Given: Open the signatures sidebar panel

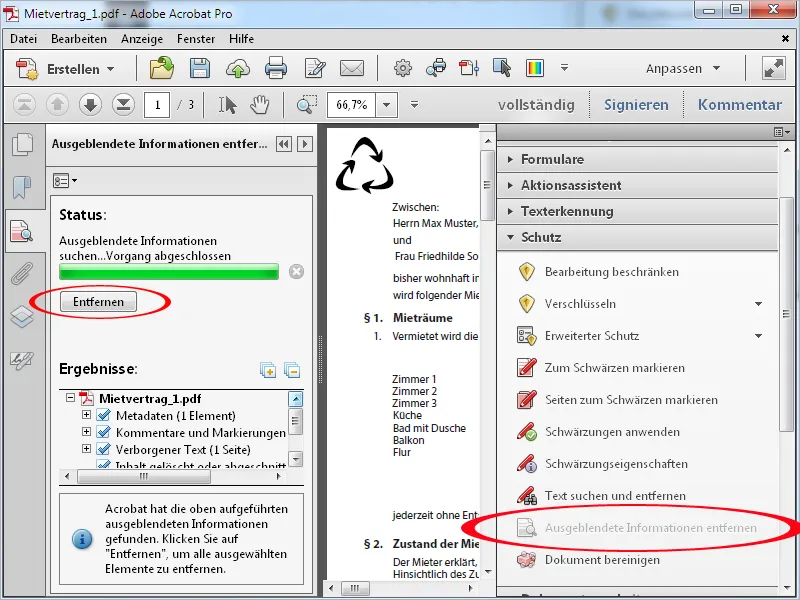Looking at the screenshot, I should 22,360.
